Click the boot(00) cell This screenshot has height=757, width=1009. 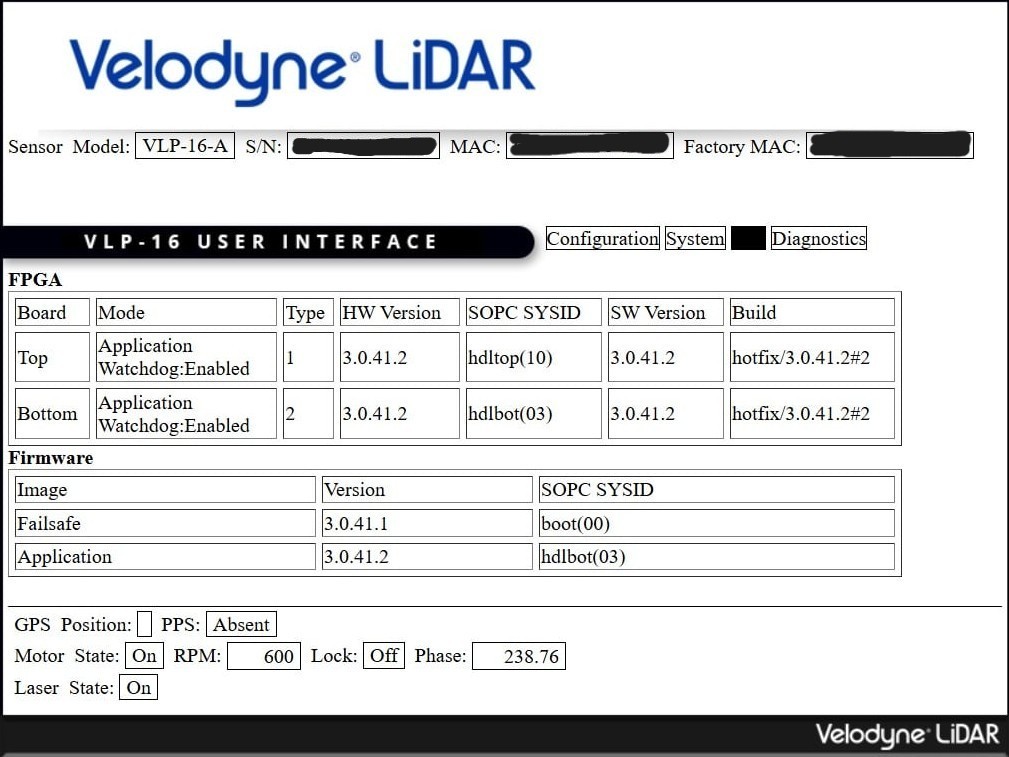[x=717, y=523]
